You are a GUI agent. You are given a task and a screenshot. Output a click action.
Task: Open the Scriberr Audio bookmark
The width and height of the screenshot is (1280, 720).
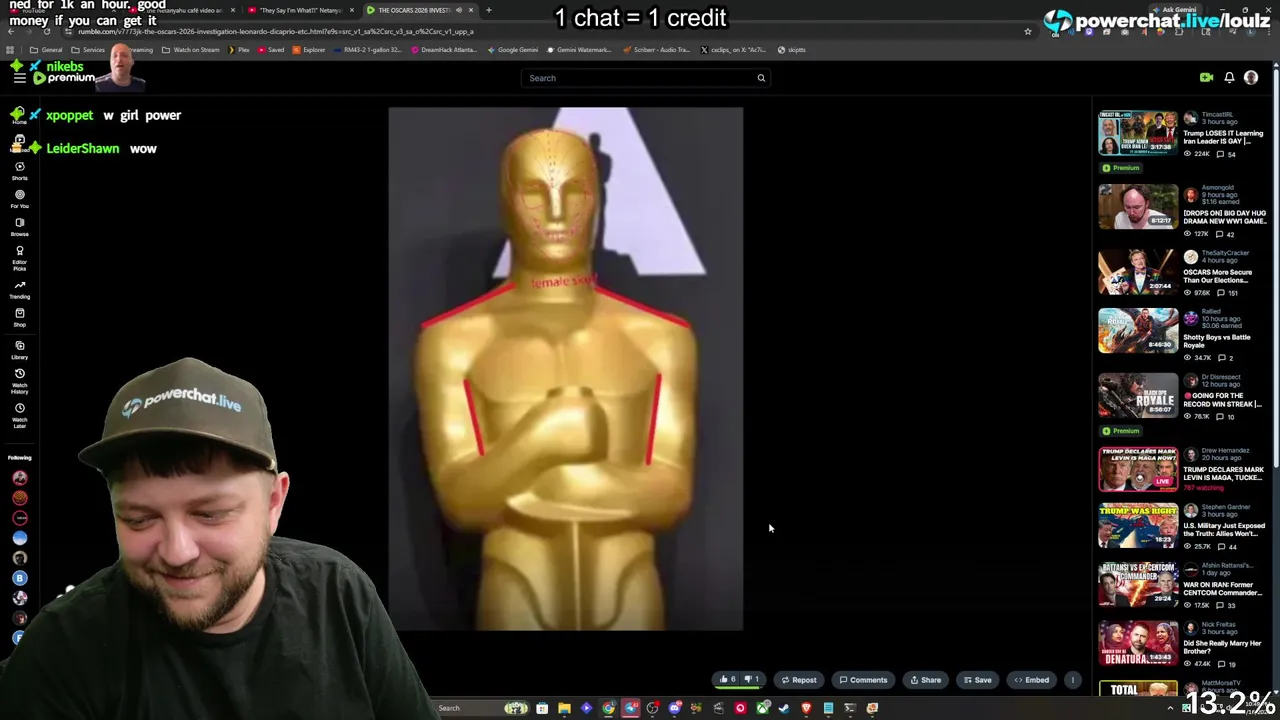[x=656, y=50]
